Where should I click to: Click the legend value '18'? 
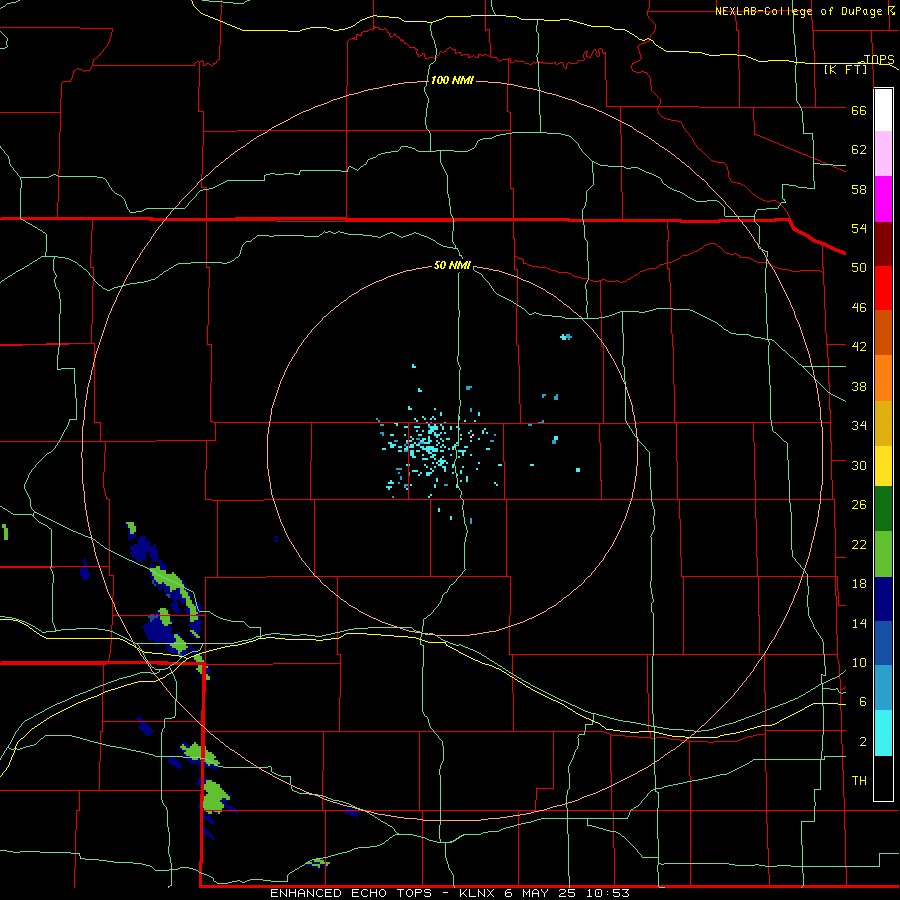[859, 584]
